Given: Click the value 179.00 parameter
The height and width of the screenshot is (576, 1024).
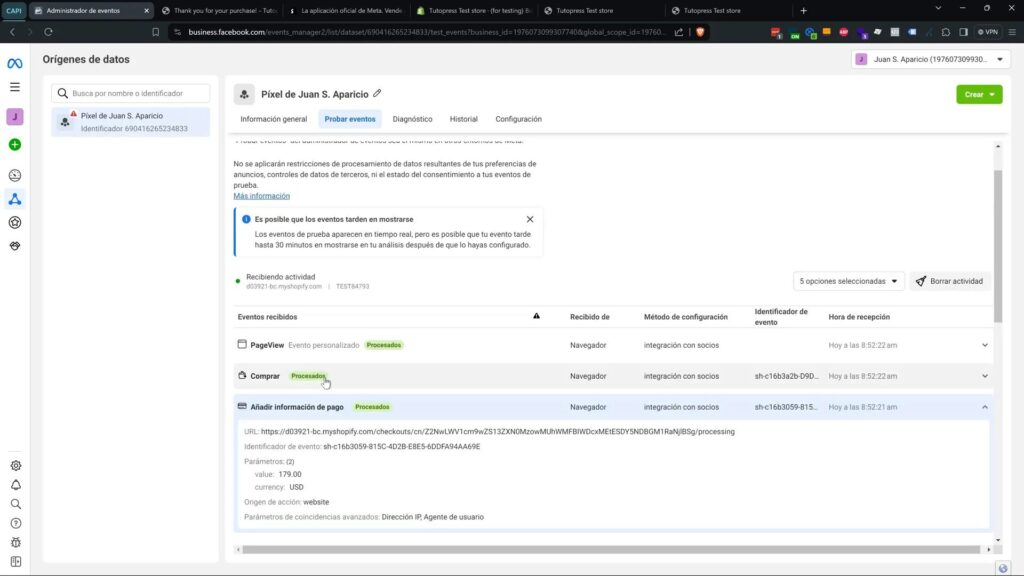Looking at the screenshot, I should [x=289, y=474].
